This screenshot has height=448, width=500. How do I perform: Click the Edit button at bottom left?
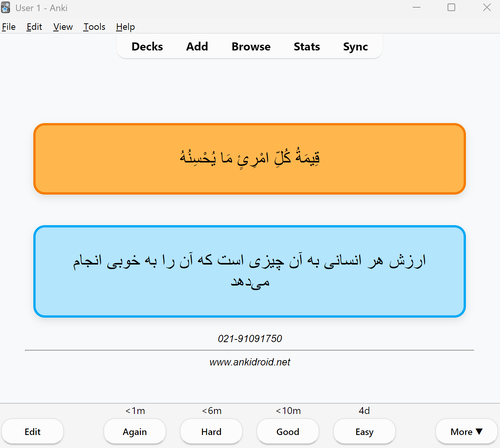click(x=32, y=432)
